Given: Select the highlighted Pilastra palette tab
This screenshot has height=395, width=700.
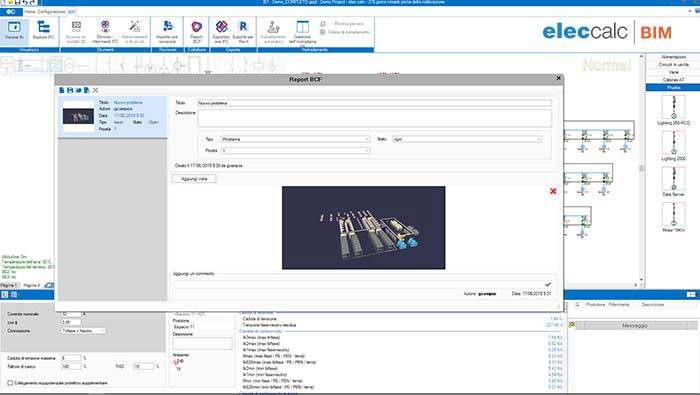Looking at the screenshot, I should [673, 87].
